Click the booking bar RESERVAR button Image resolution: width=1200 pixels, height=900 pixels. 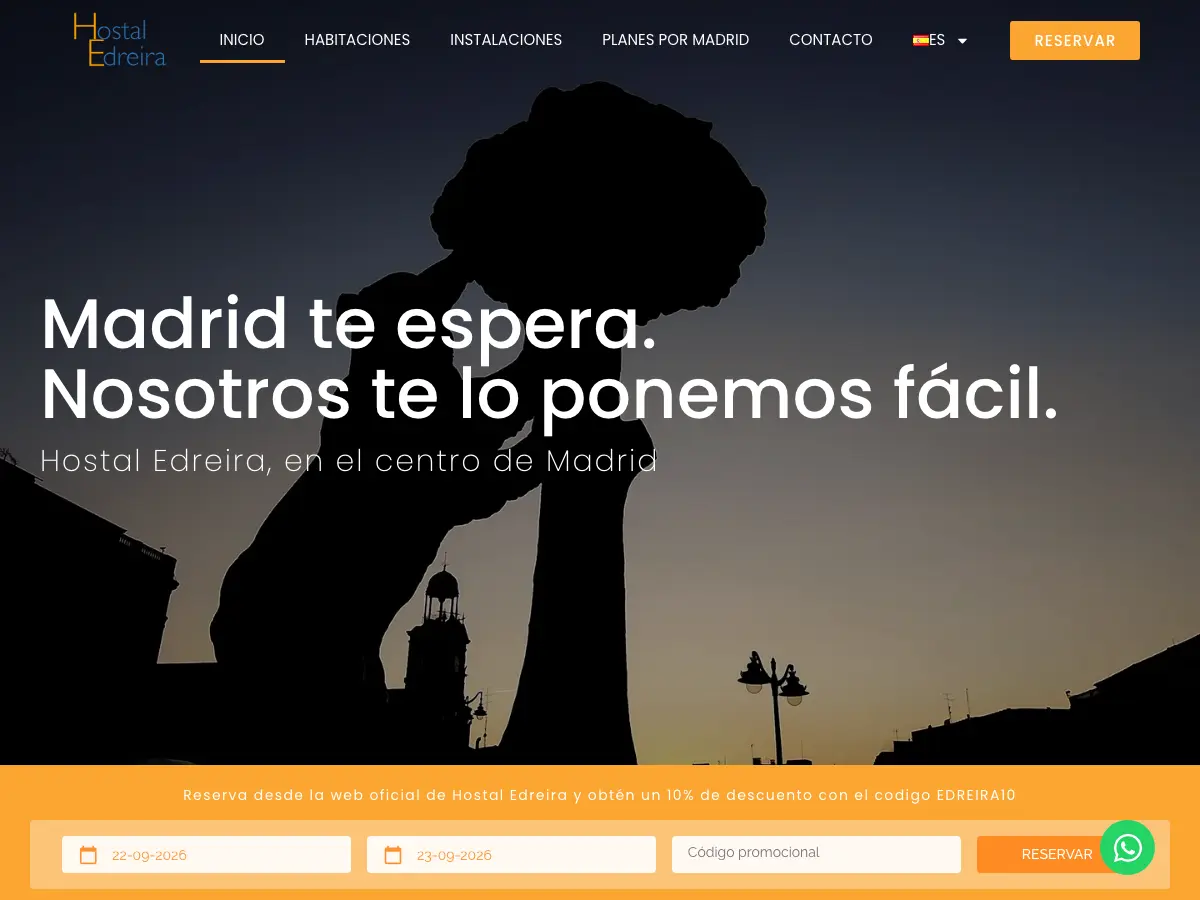coord(1057,854)
